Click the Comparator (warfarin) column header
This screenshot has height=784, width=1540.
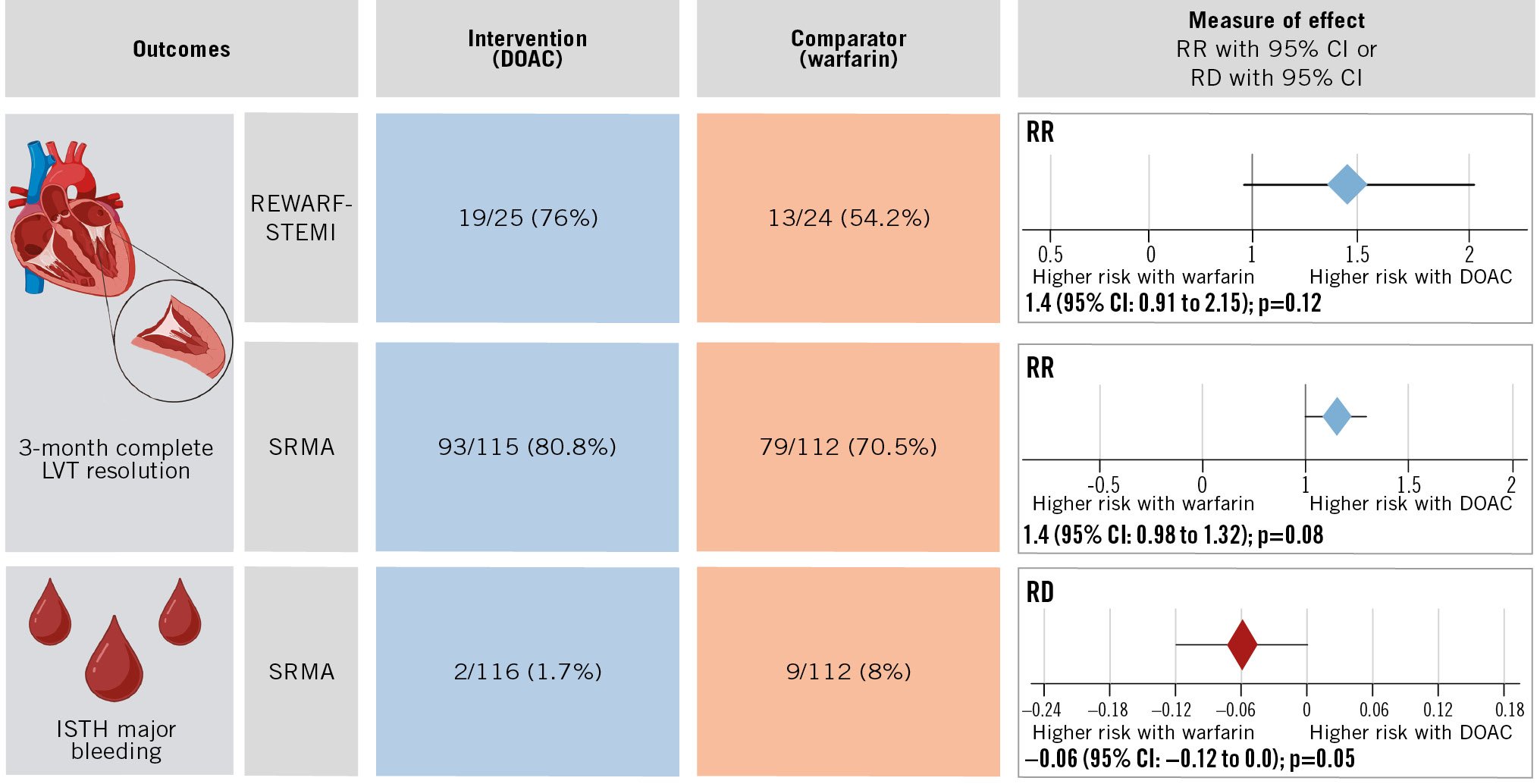pyautogui.click(x=848, y=49)
